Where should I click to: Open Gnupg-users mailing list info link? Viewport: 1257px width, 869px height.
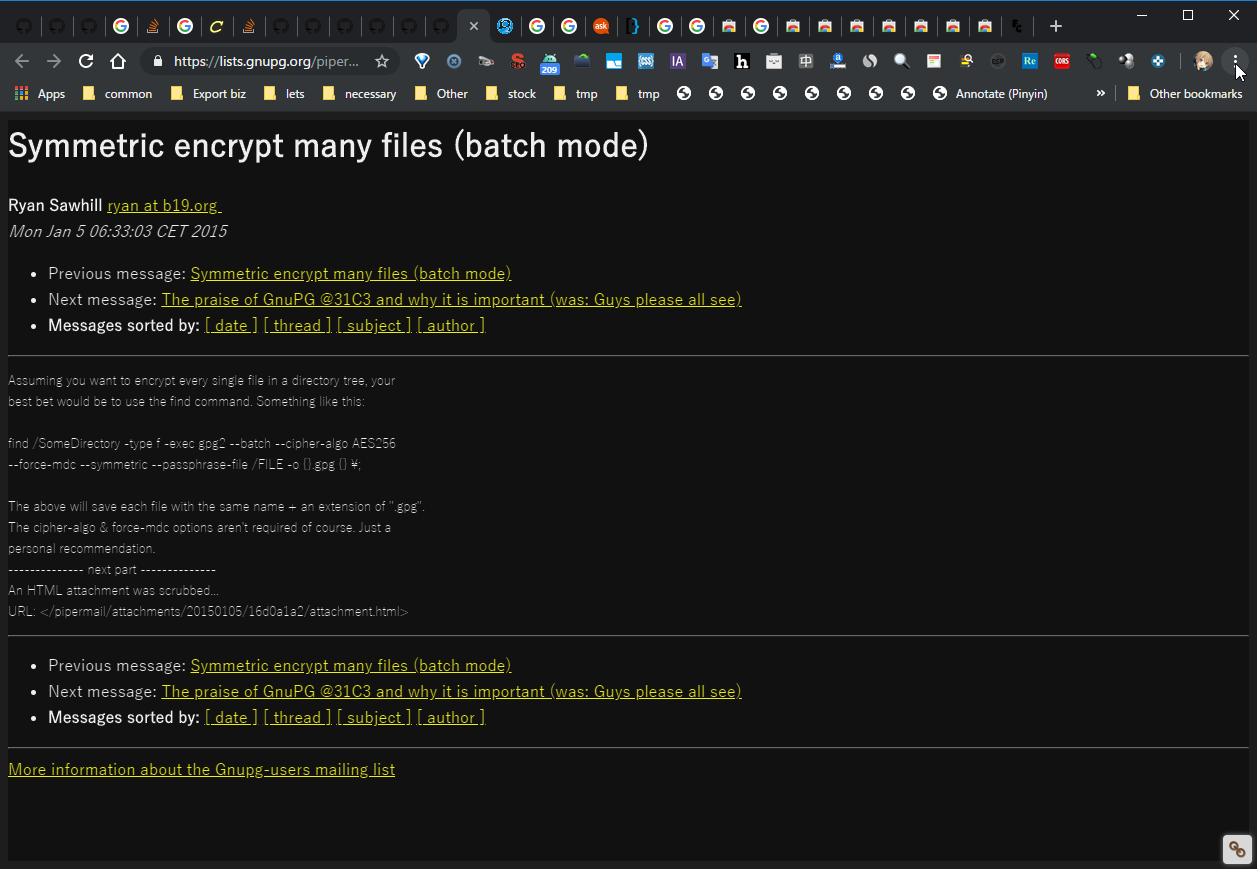[x=201, y=769]
